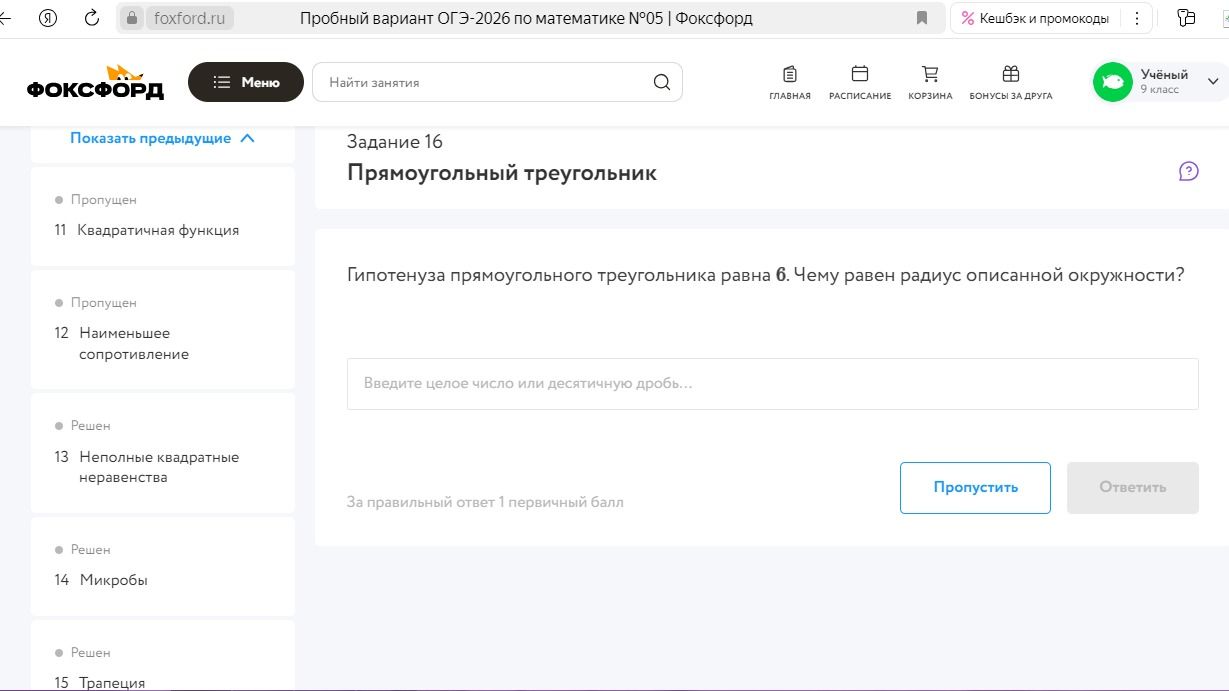Screen dimensions: 1229x691
Task: Click the Найти занятия search field
Action: [x=497, y=82]
